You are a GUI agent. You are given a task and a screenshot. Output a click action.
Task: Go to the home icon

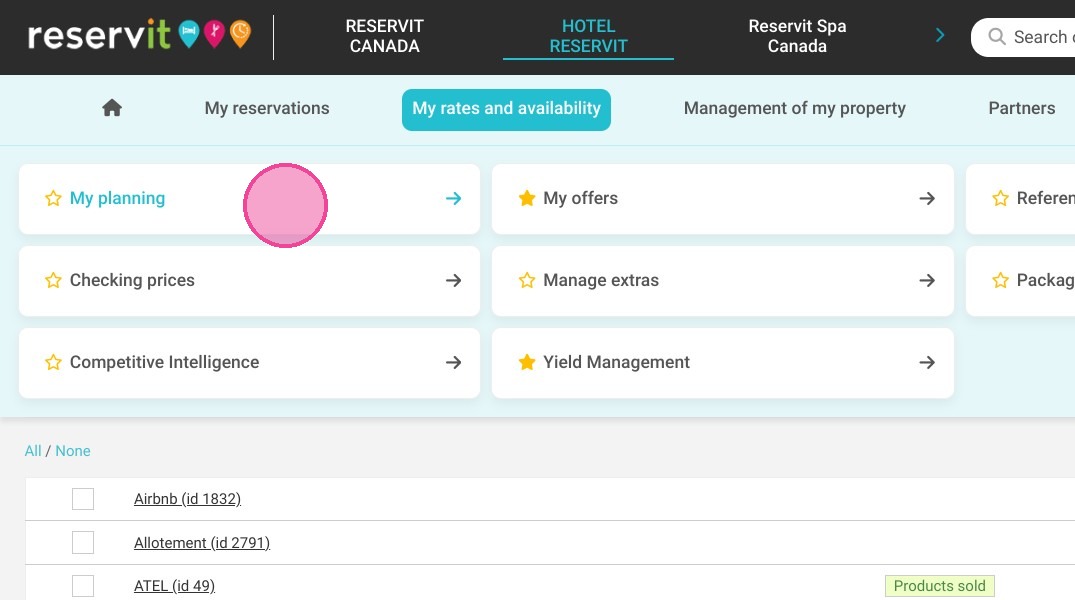pos(112,108)
